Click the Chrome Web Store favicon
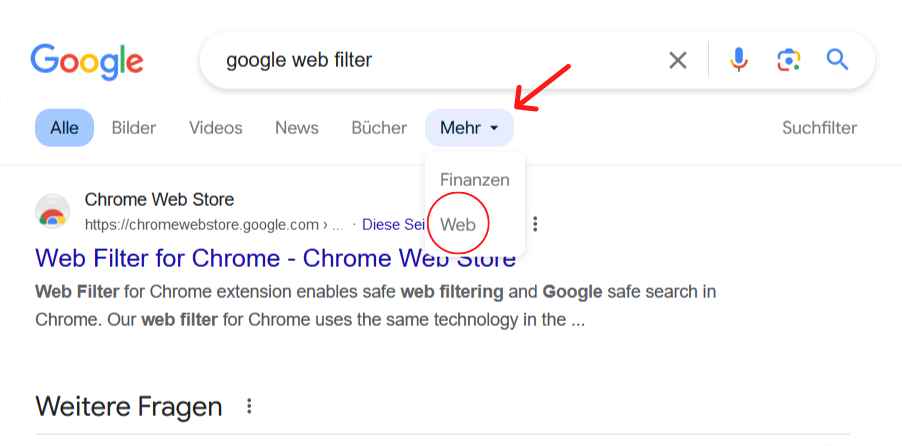Viewport: 902px width, 446px height. point(52,212)
